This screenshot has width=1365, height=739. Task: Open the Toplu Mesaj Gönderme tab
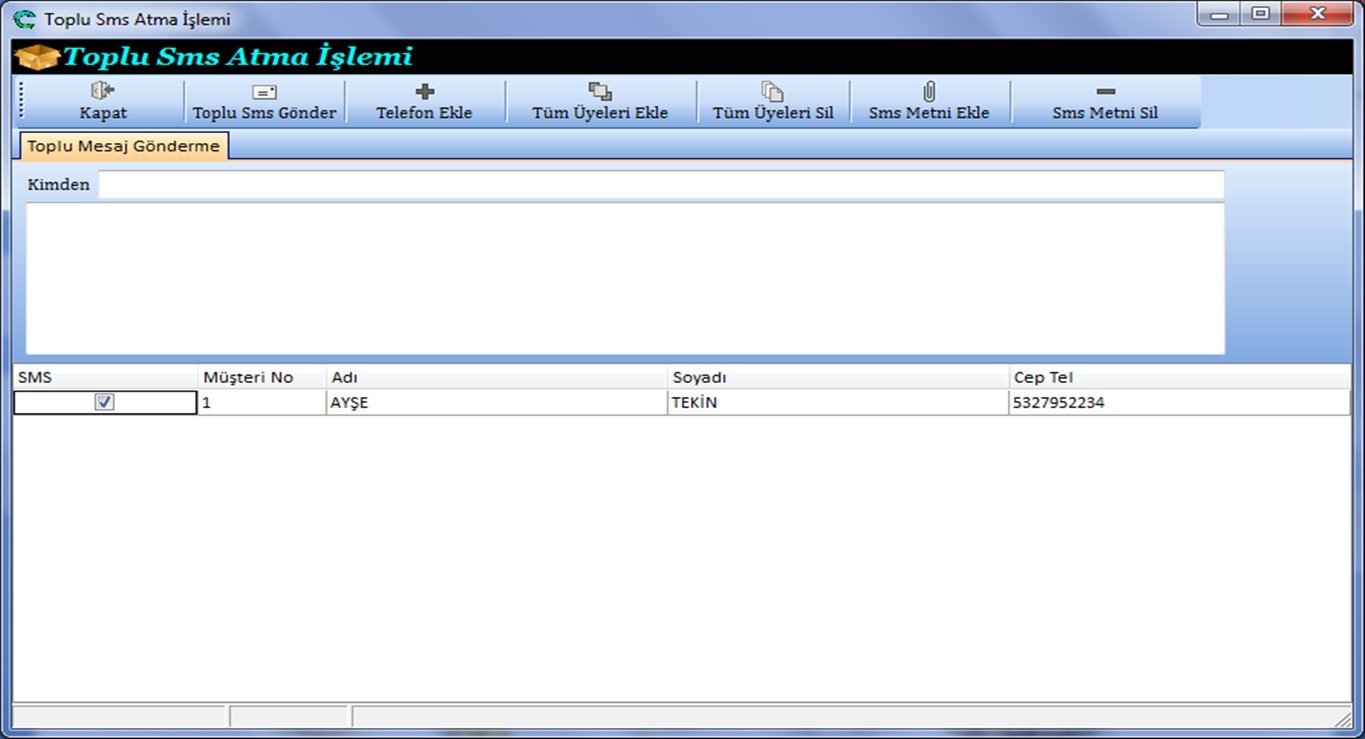tap(123, 146)
